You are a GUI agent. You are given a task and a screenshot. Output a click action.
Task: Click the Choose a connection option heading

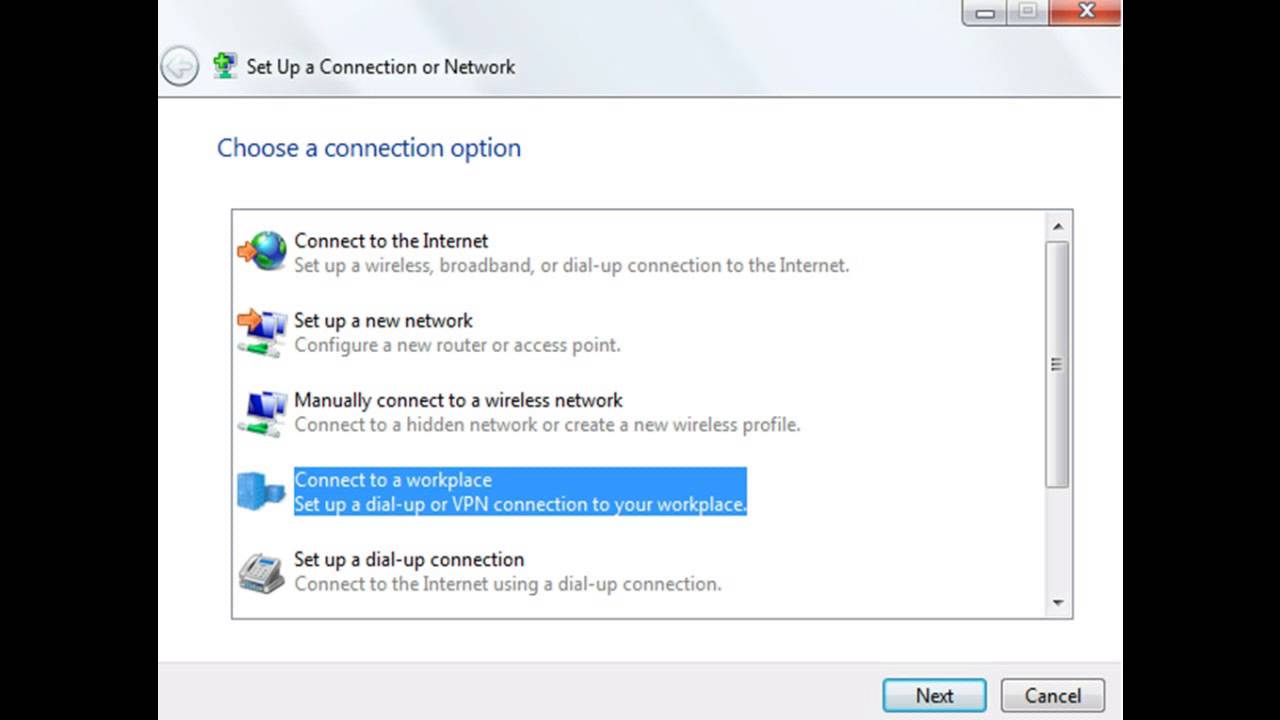(x=369, y=148)
